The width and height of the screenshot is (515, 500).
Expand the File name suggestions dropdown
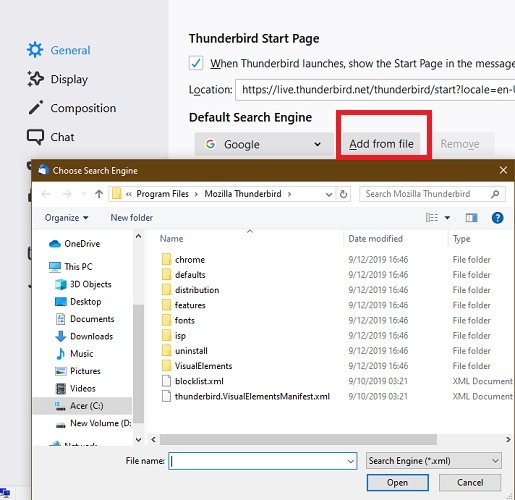(351, 461)
